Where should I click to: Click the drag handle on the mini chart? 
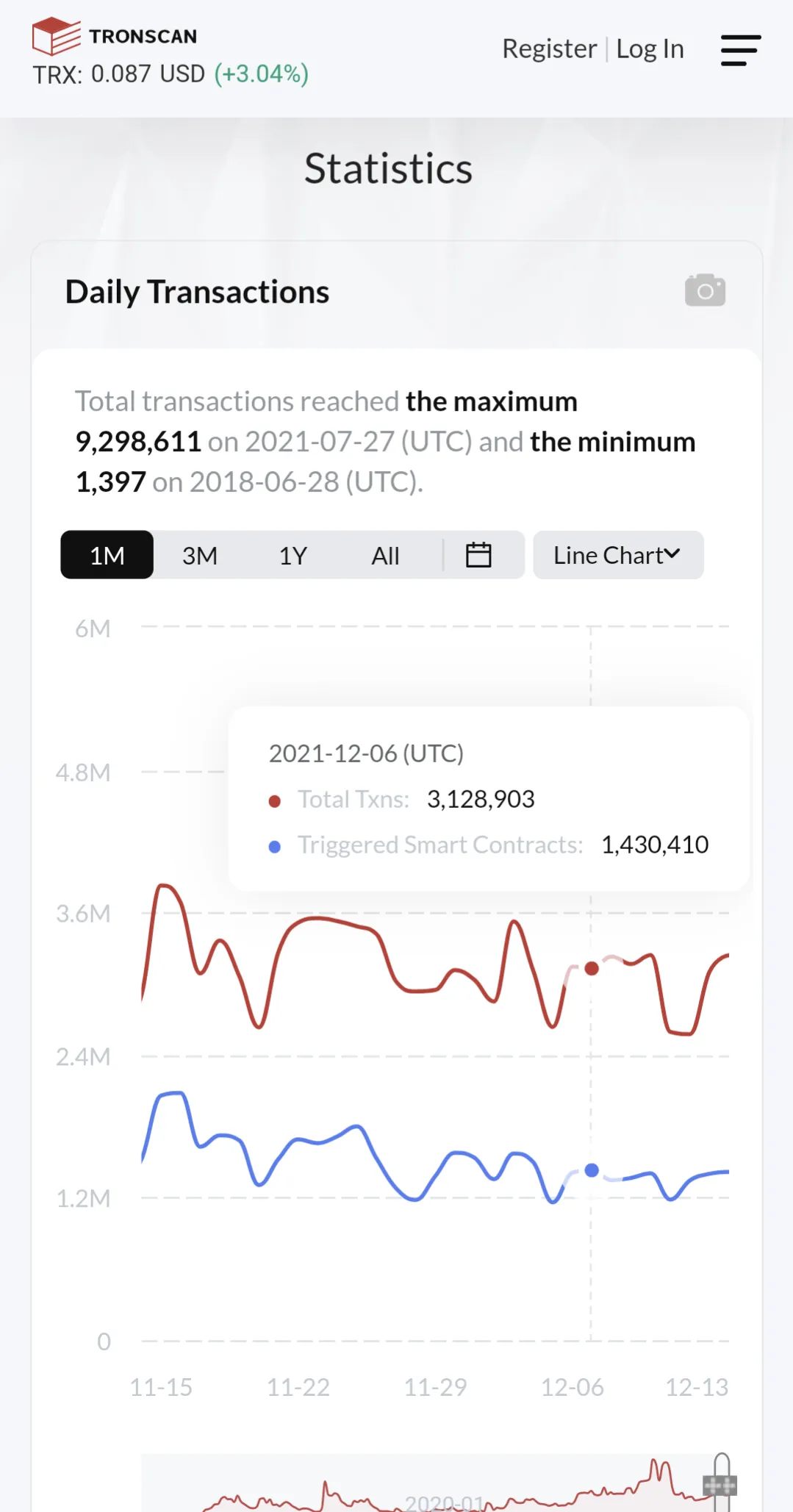(722, 1484)
